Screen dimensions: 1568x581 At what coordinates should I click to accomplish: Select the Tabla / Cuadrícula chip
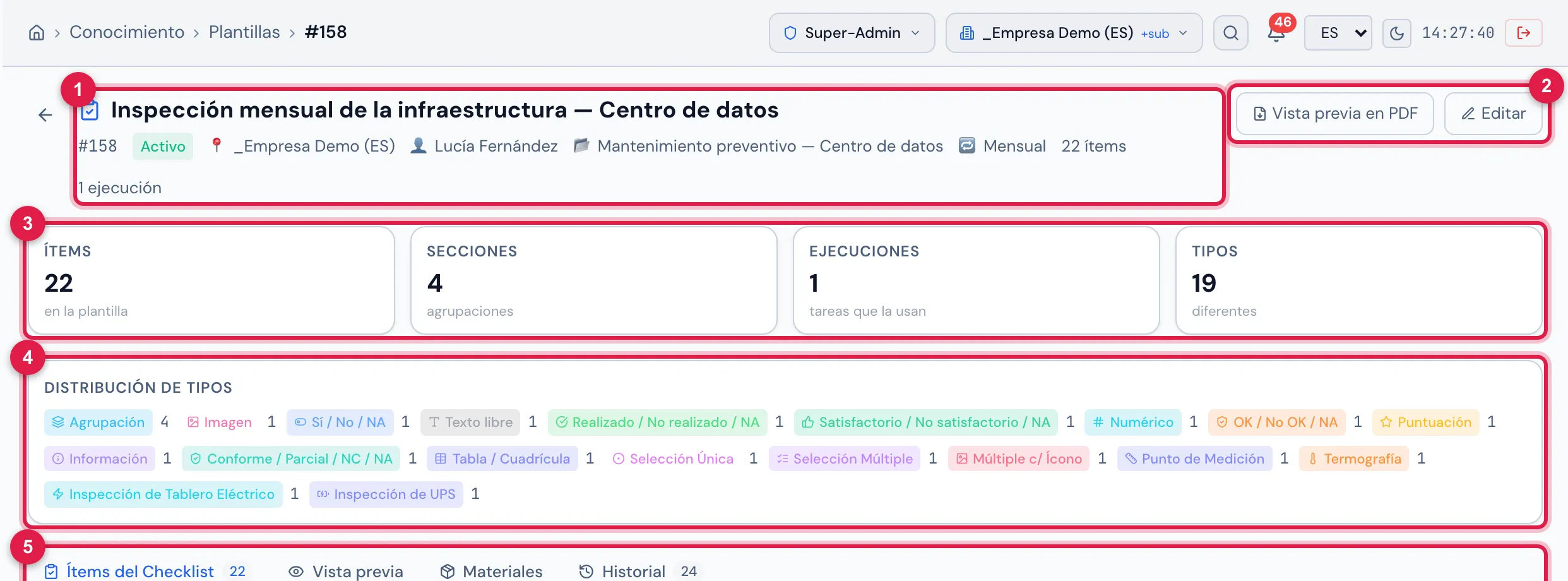502,459
